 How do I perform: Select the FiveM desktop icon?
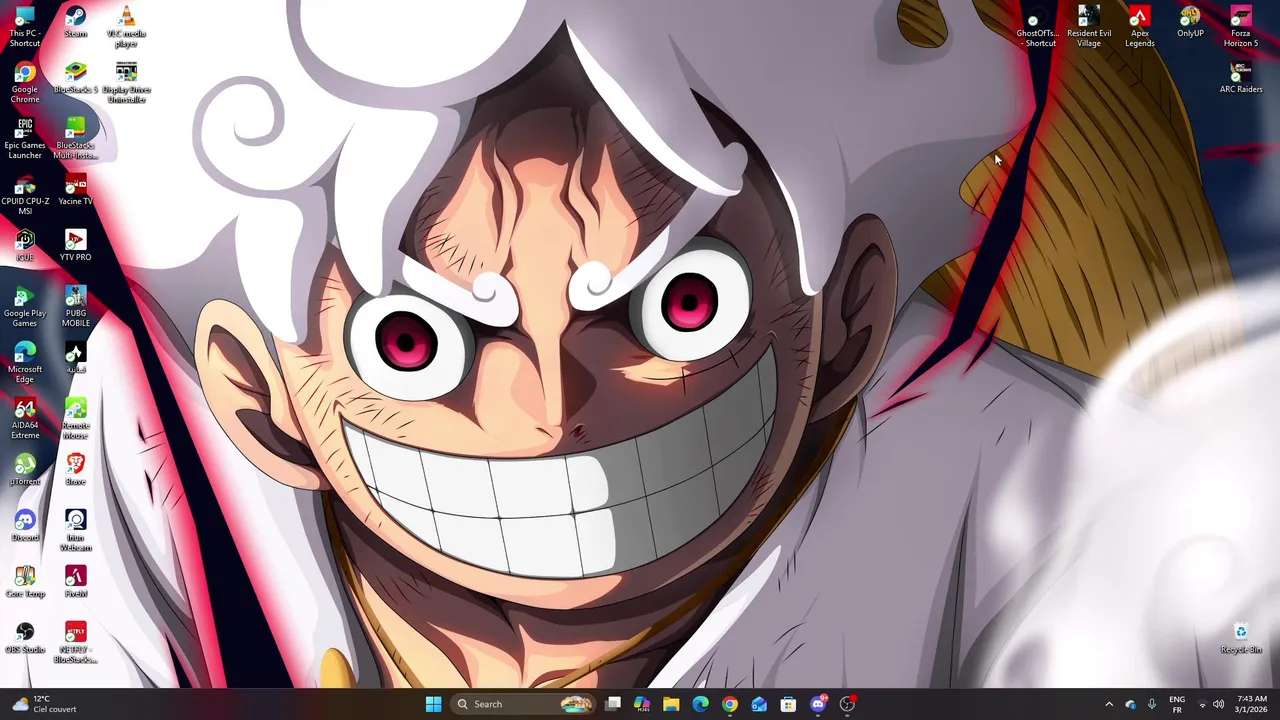tap(75, 582)
